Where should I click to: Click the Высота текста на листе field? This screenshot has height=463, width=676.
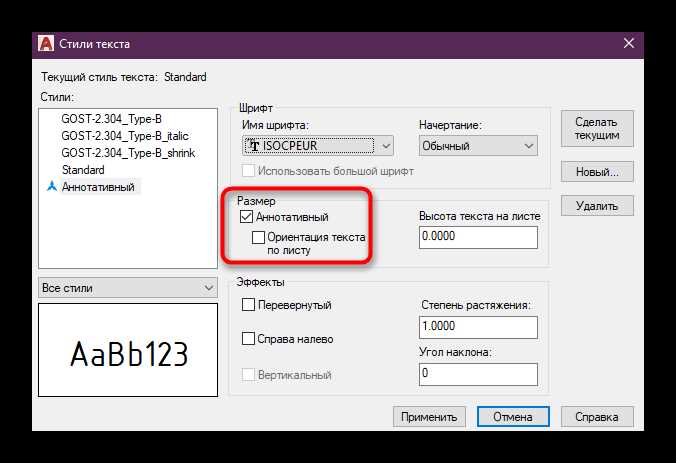(x=478, y=237)
